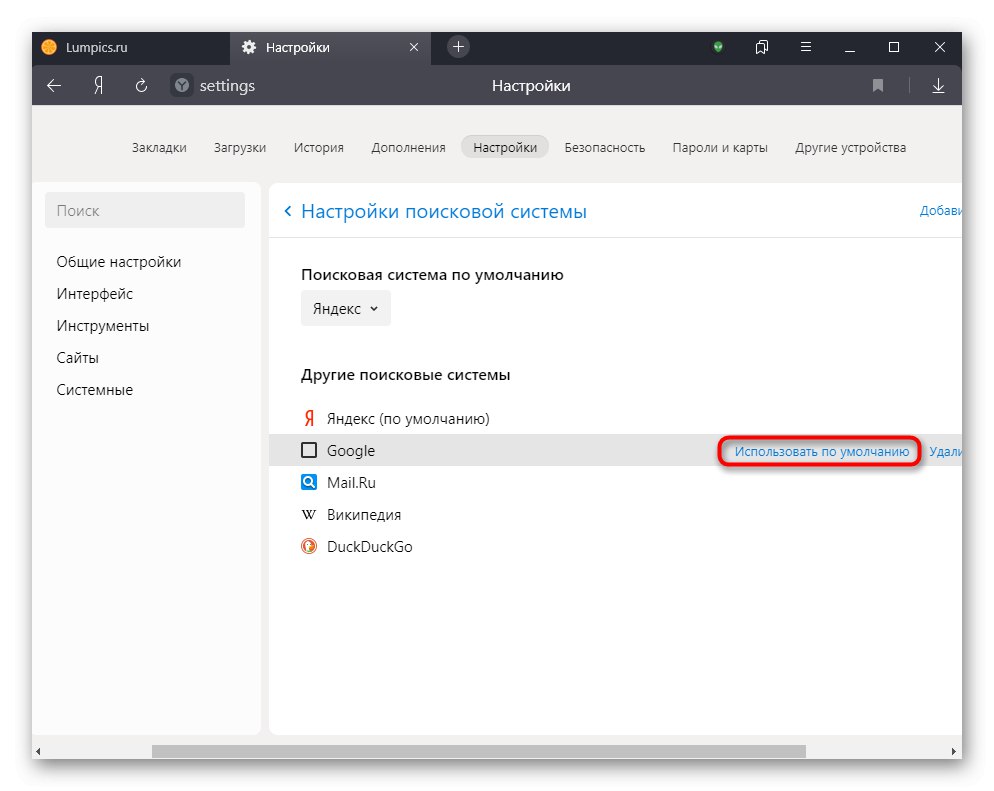
Task: Open Добавить to add search engine
Action: pos(940,211)
